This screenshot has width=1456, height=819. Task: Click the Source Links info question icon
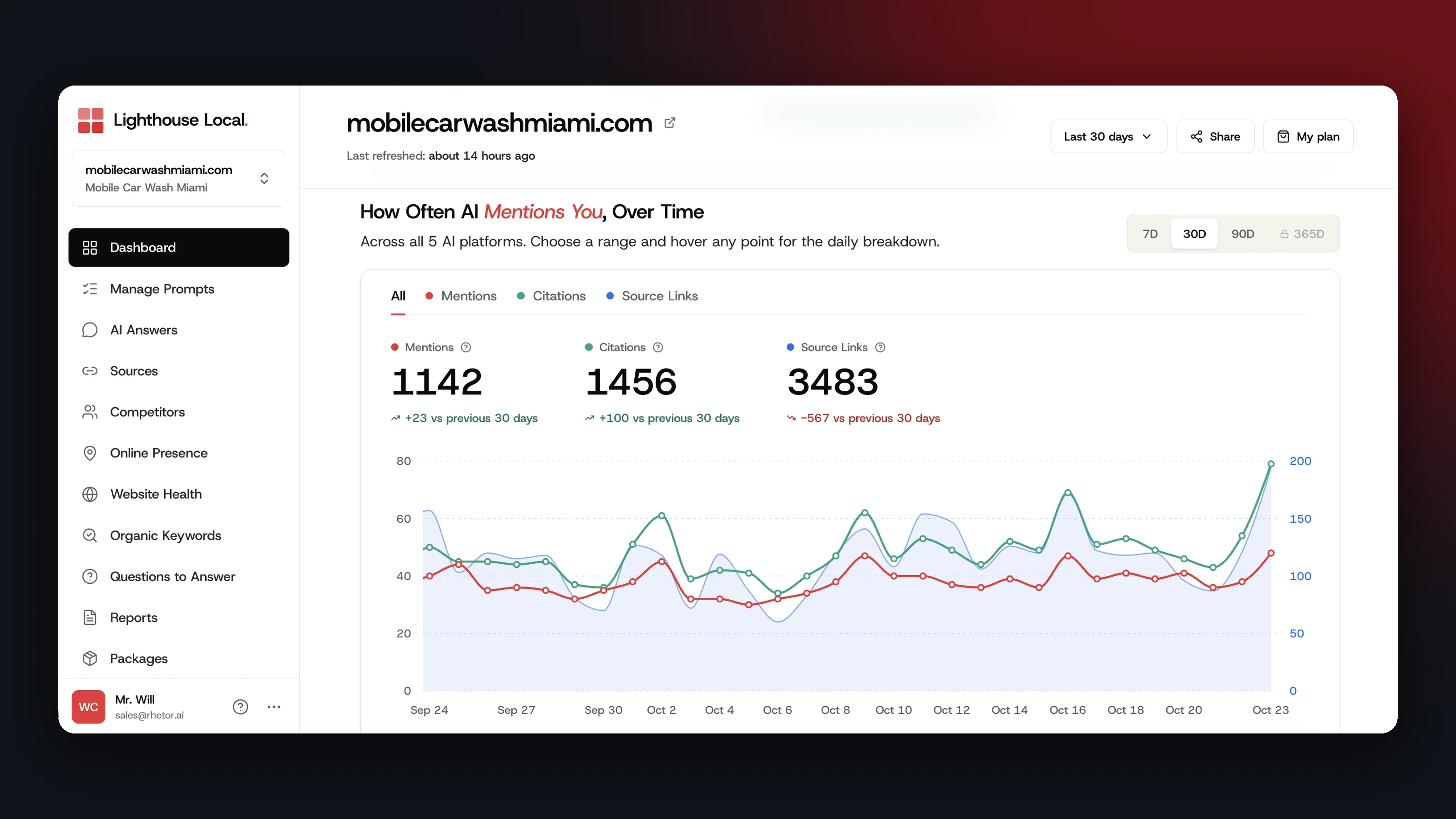(x=880, y=348)
